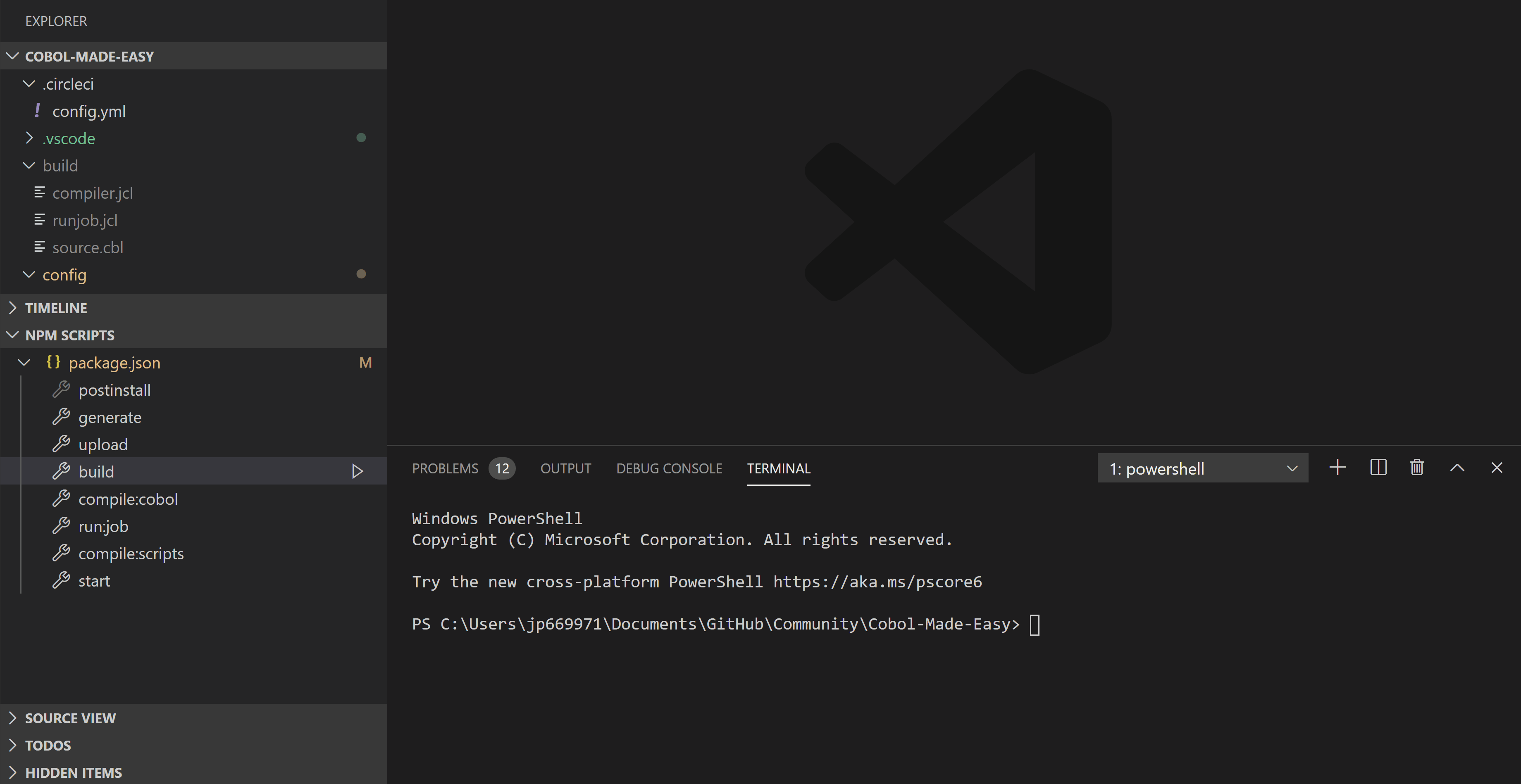1521x784 pixels.
Task: Click the error indicator on config.yml
Action: coord(38,110)
